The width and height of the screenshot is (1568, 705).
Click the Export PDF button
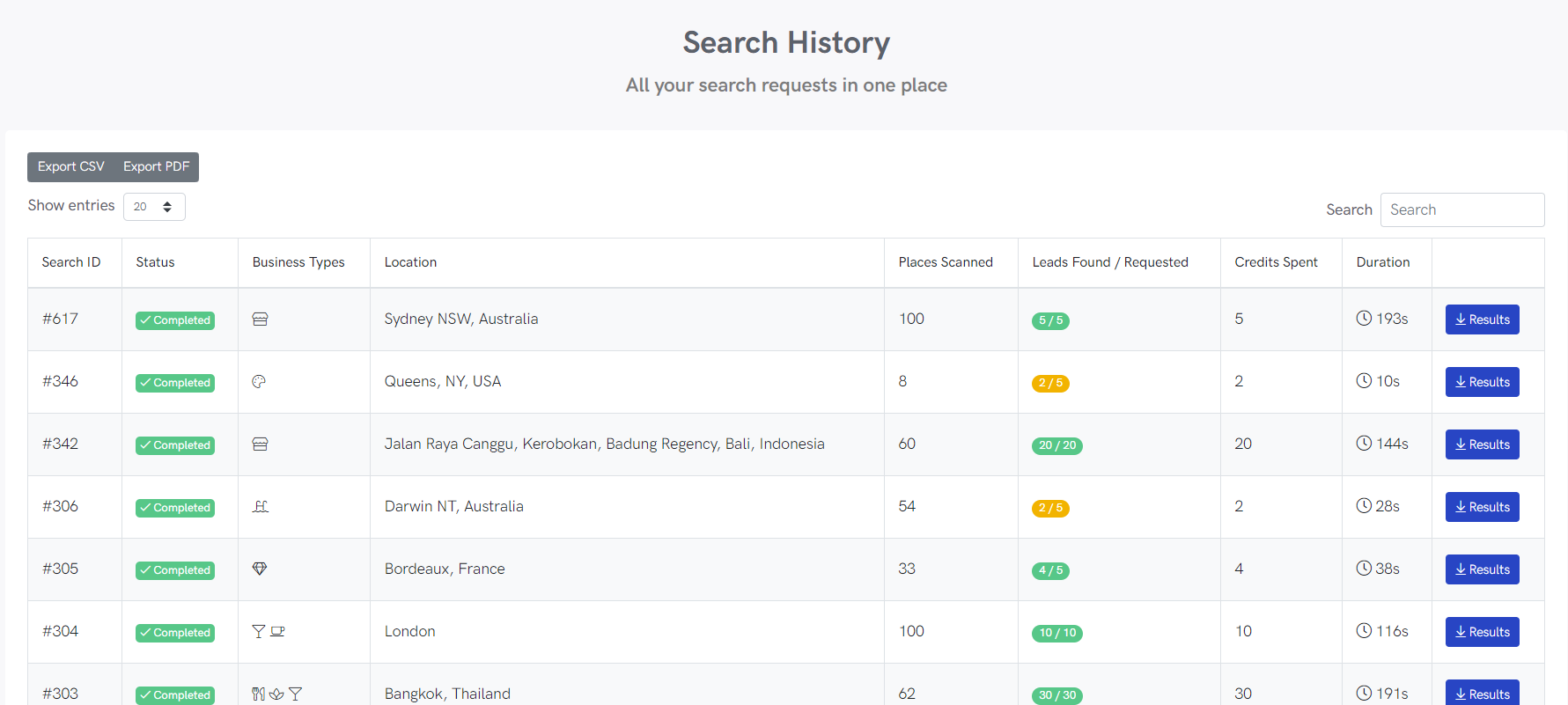[156, 167]
